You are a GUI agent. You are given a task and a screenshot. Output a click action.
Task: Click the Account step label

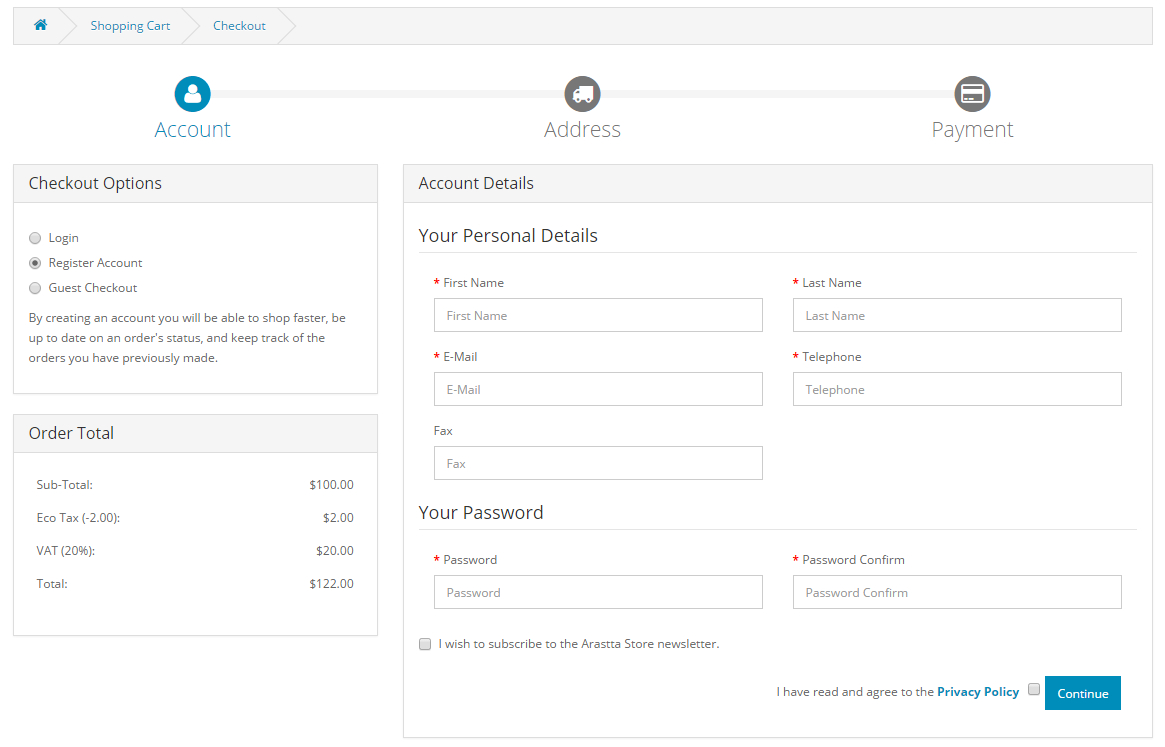point(192,129)
